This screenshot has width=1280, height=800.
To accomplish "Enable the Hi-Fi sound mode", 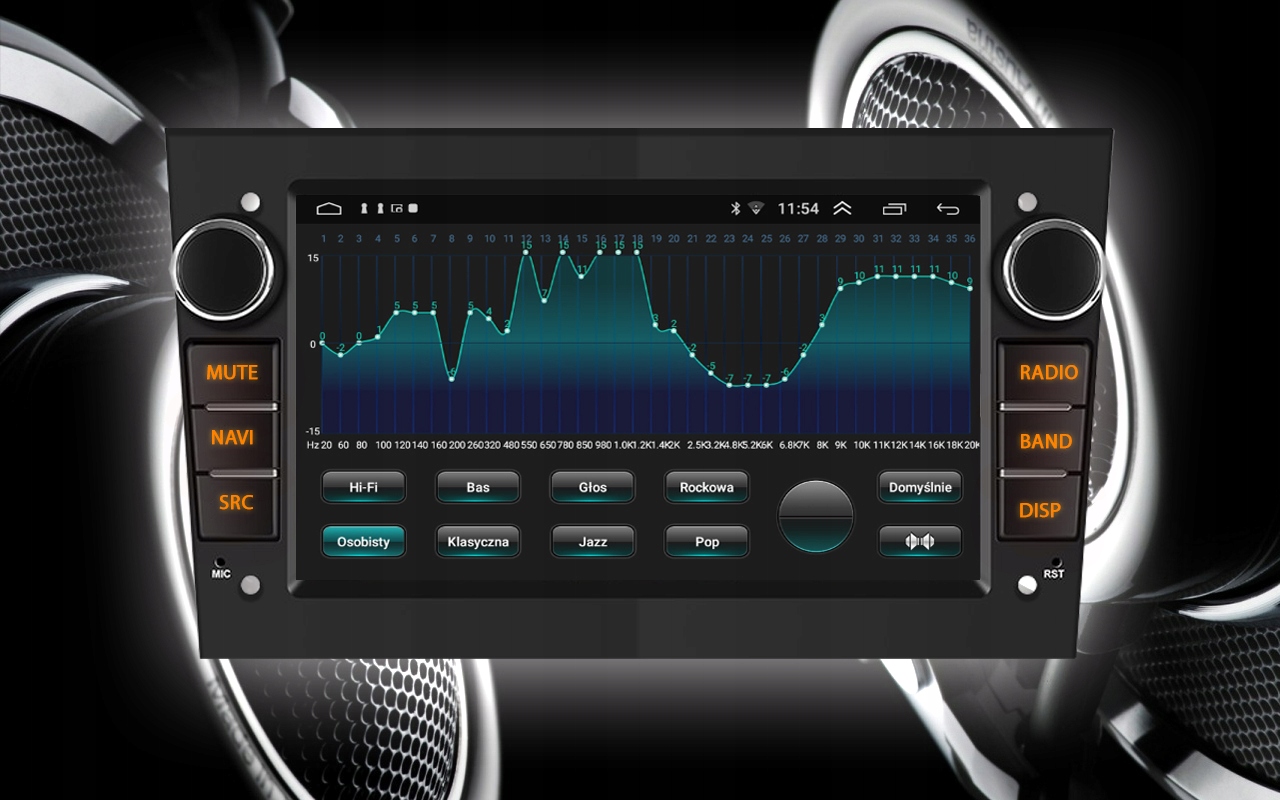I will pyautogui.click(x=363, y=487).
